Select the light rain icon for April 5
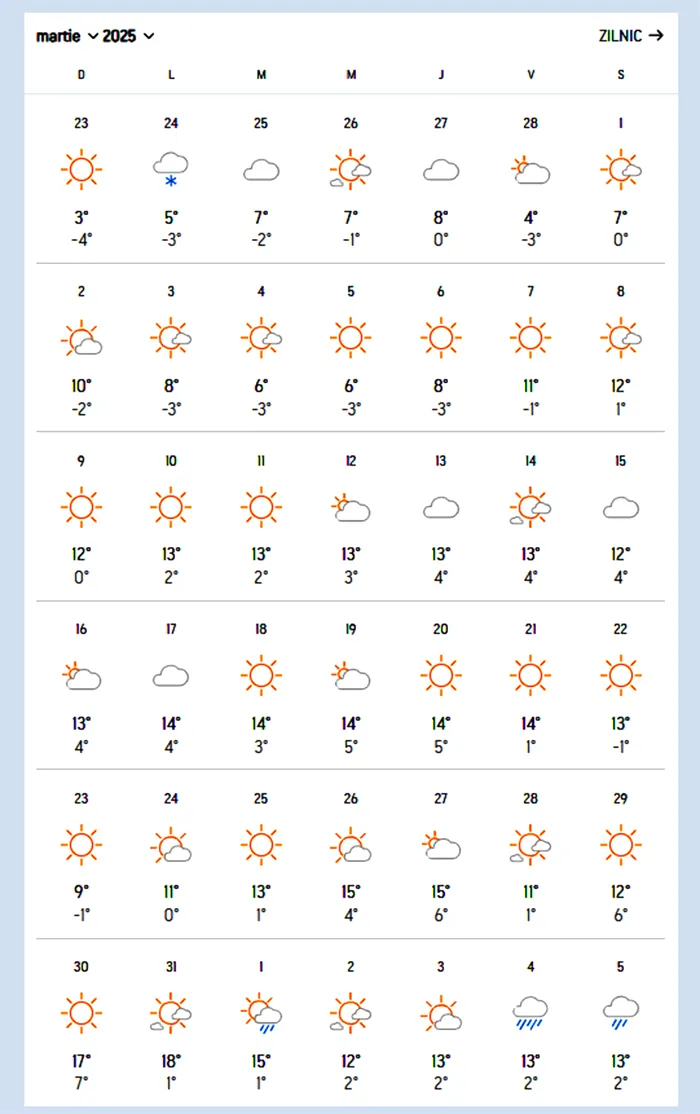The width and height of the screenshot is (700, 1114). pos(620,1013)
